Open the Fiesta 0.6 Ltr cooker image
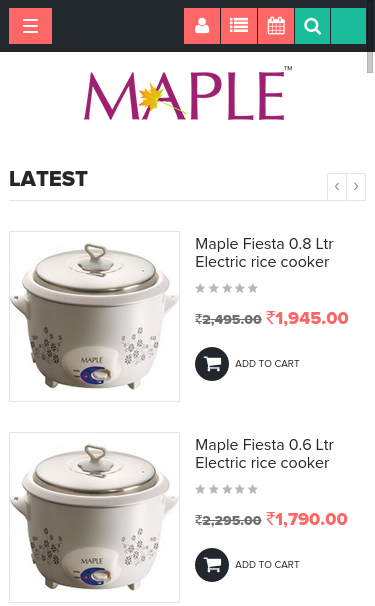Screen dimensions: 375x606 point(94,517)
